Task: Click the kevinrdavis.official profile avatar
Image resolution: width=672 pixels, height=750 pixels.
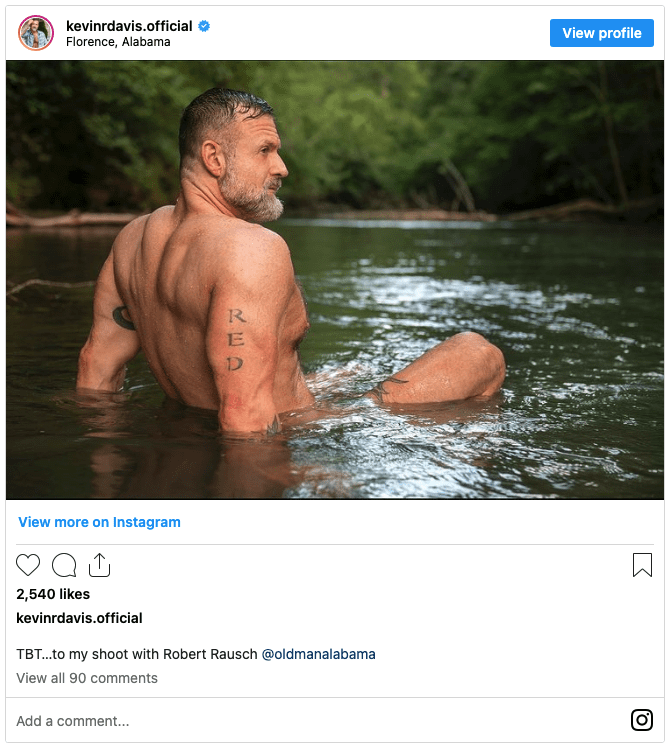Action: point(36,33)
